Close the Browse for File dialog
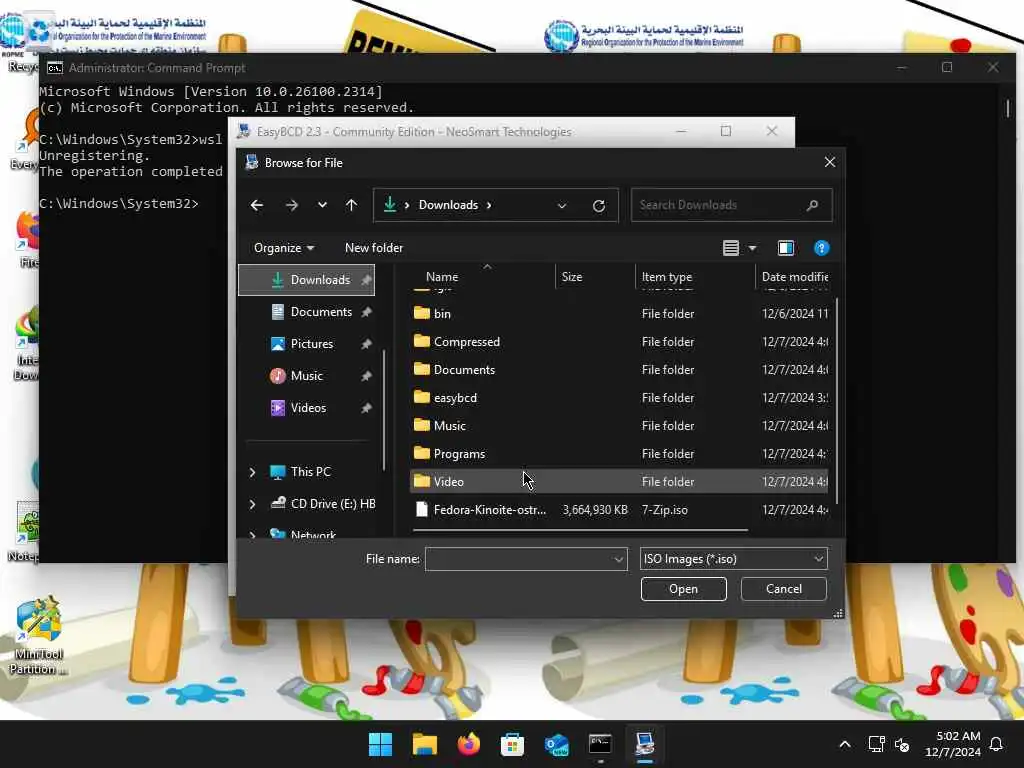Image resolution: width=1024 pixels, height=768 pixels. click(829, 162)
